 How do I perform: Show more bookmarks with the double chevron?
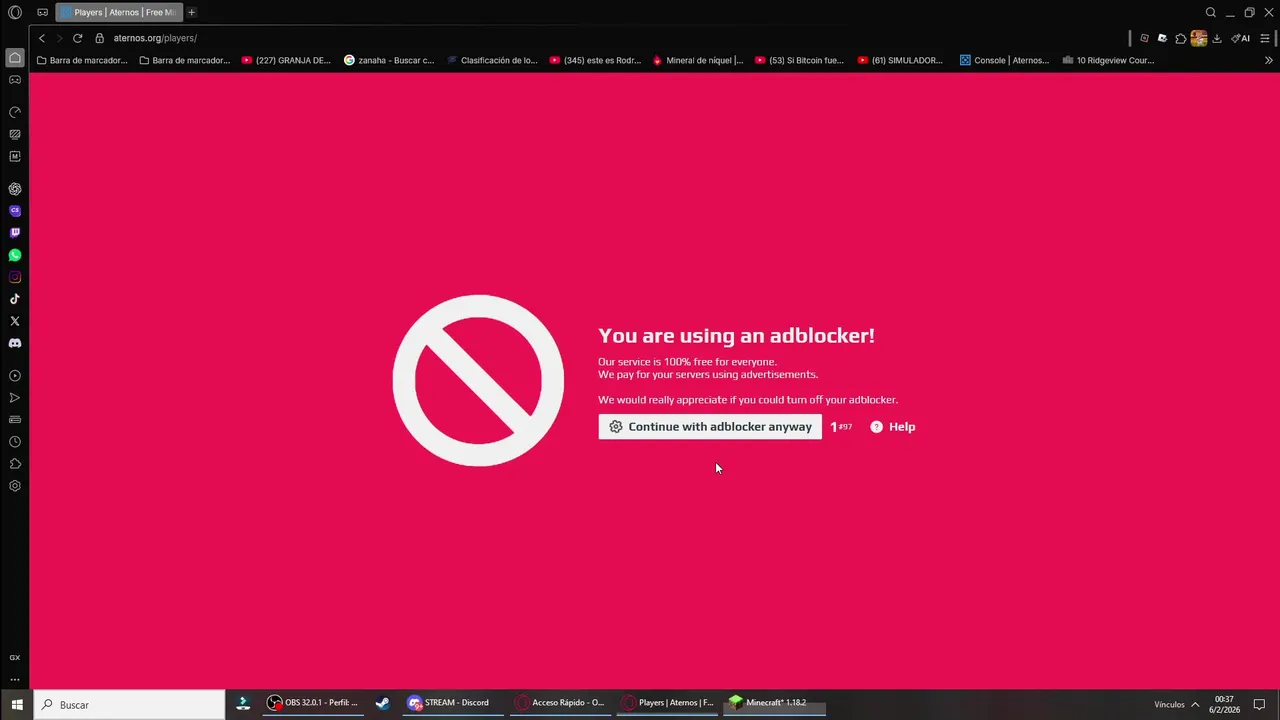[x=1268, y=60]
